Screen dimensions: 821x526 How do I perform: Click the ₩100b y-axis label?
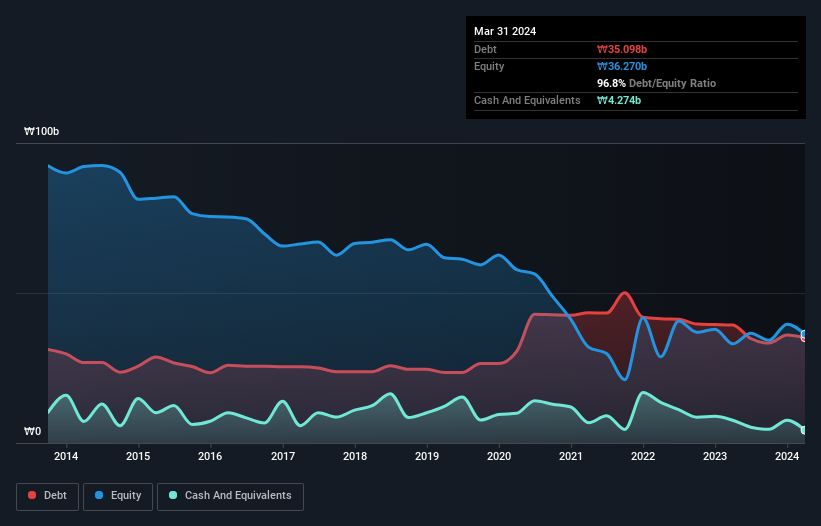click(41, 131)
